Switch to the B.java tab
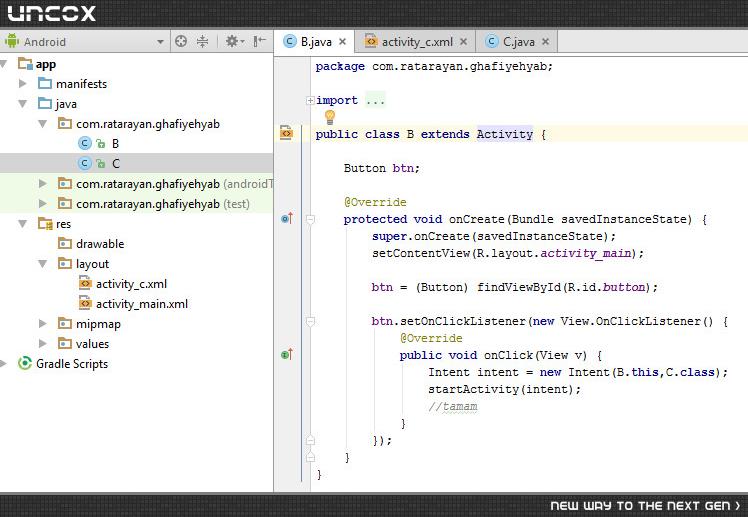748x517 pixels. click(x=315, y=41)
